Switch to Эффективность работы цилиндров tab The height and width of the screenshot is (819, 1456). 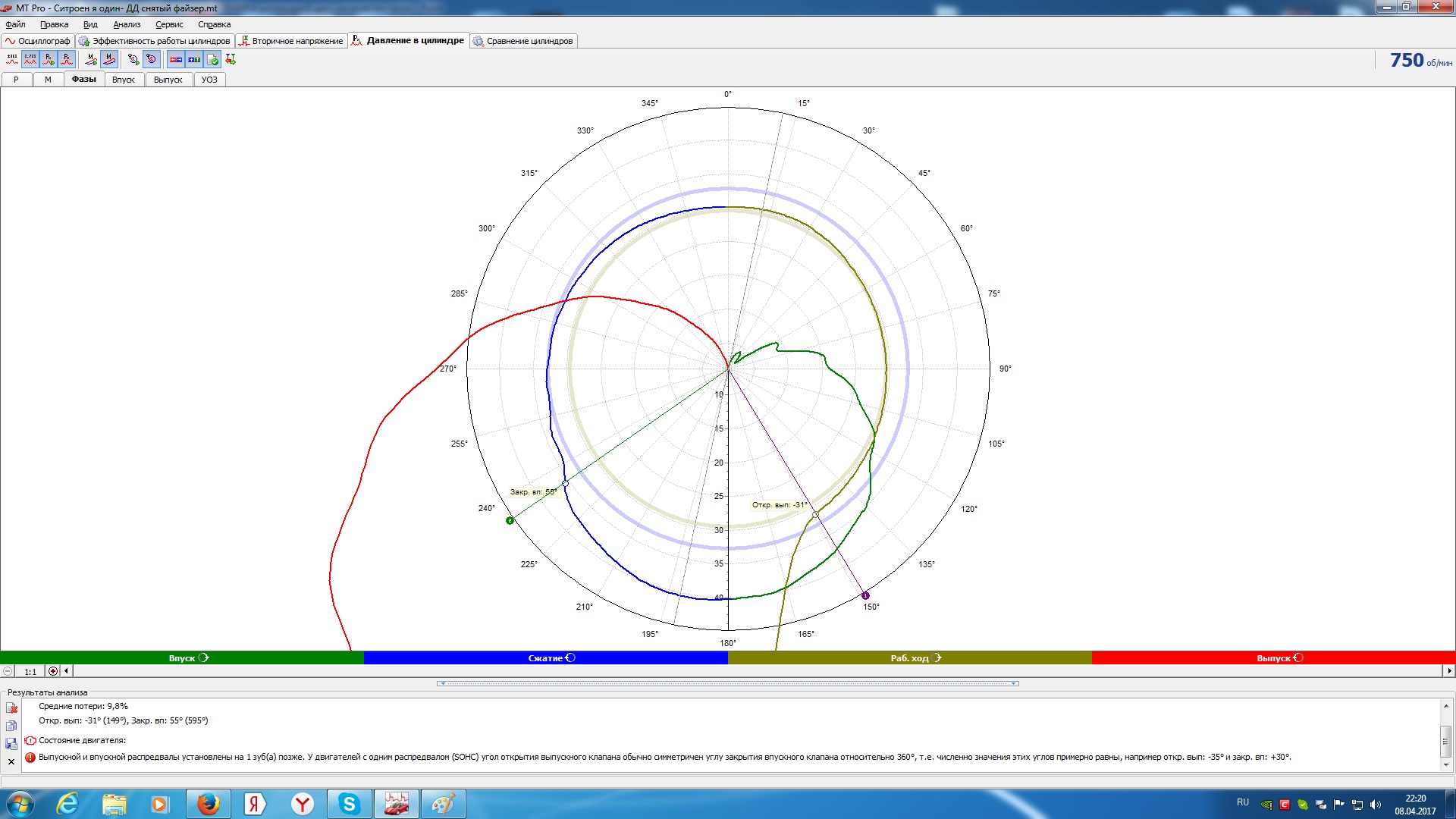pyautogui.click(x=155, y=41)
